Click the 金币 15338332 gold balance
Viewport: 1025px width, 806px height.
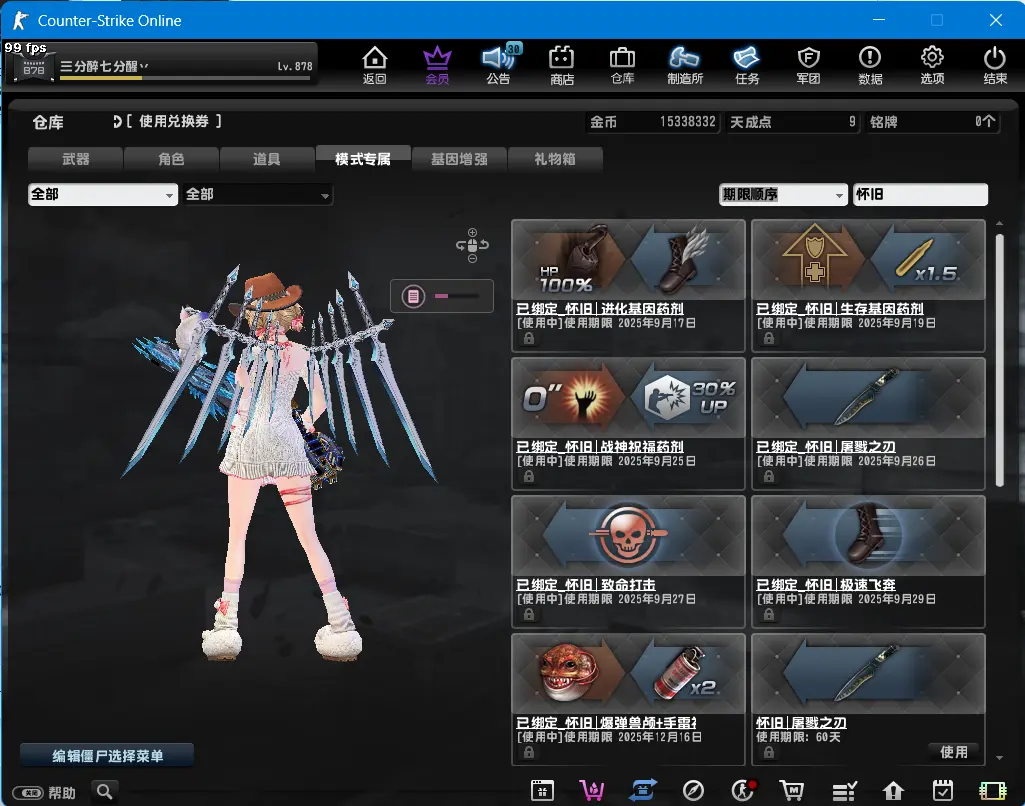(652, 122)
